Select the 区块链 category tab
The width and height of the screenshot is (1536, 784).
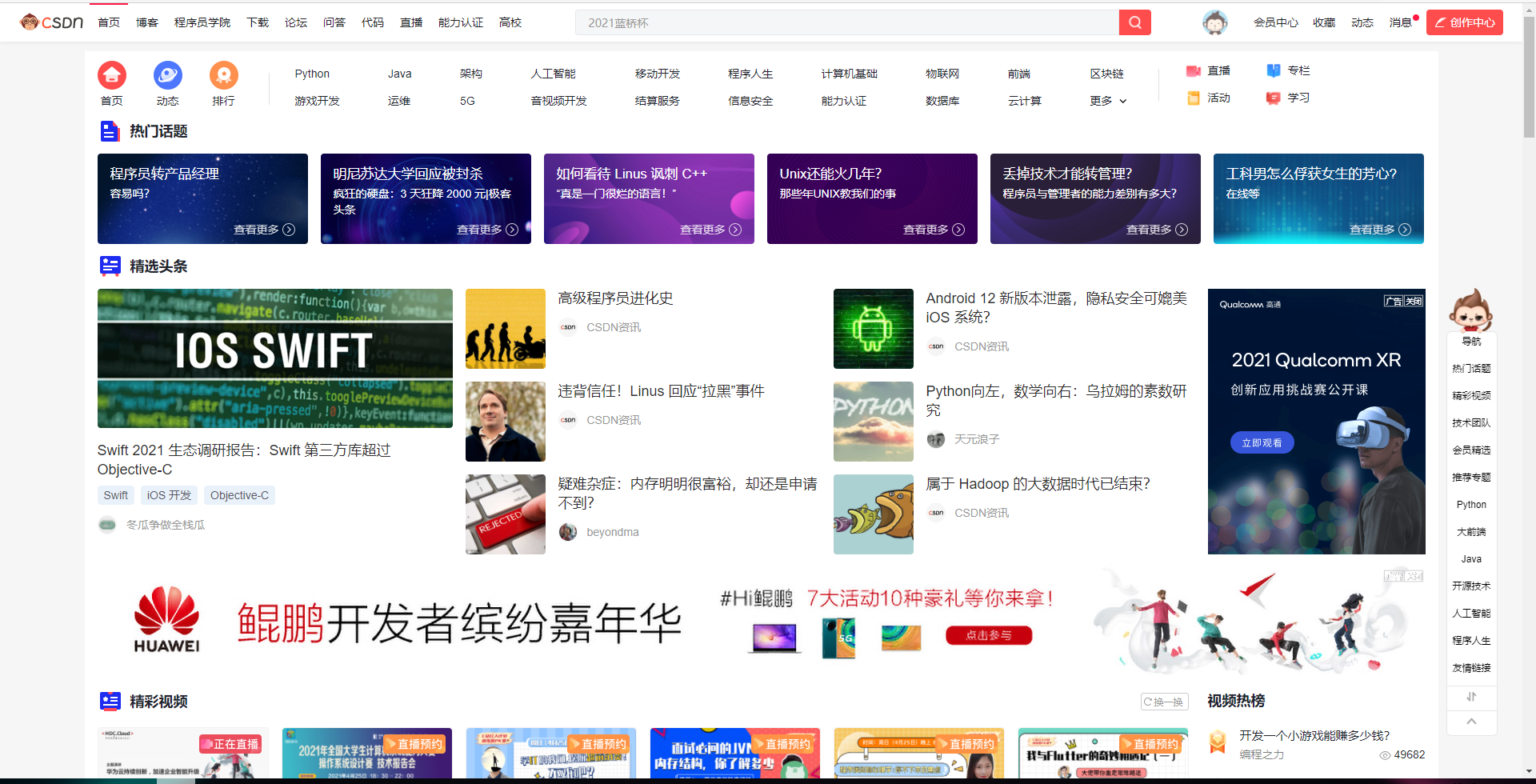1106,74
